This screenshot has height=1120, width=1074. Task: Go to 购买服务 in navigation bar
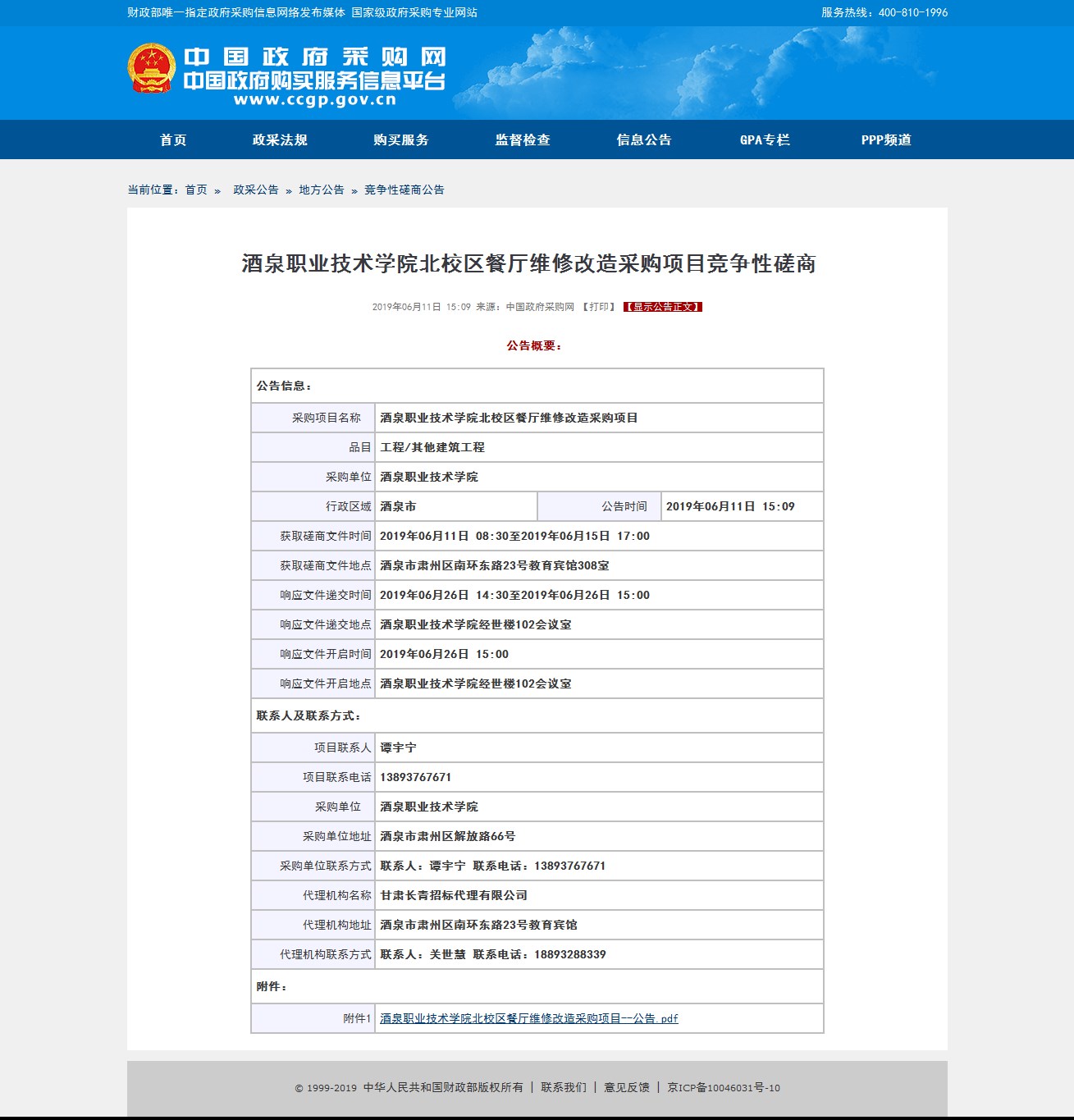[x=401, y=140]
